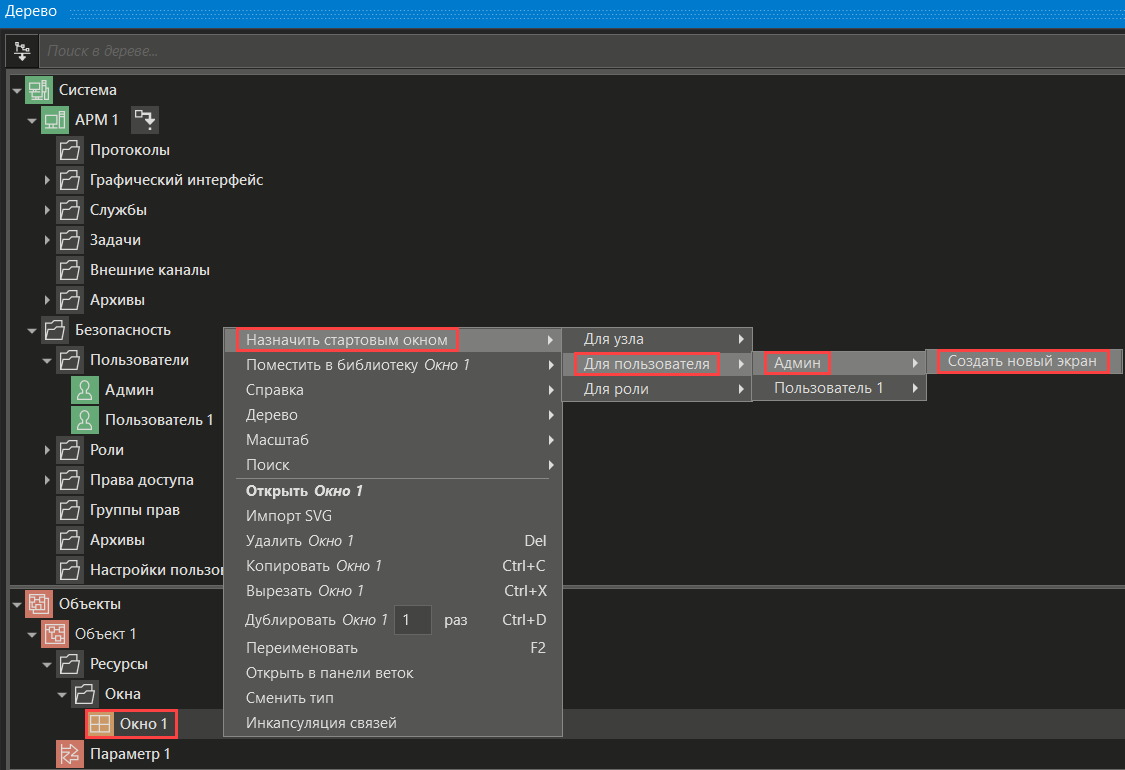Choose Переименовать from context menu

301,648
